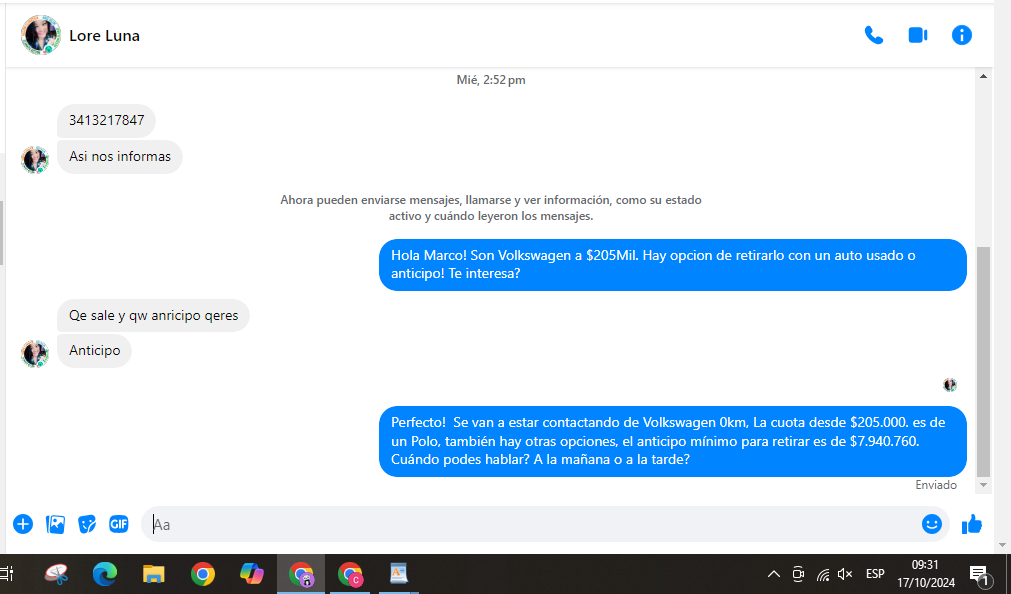Click the Meet Now tray icon

point(798,574)
